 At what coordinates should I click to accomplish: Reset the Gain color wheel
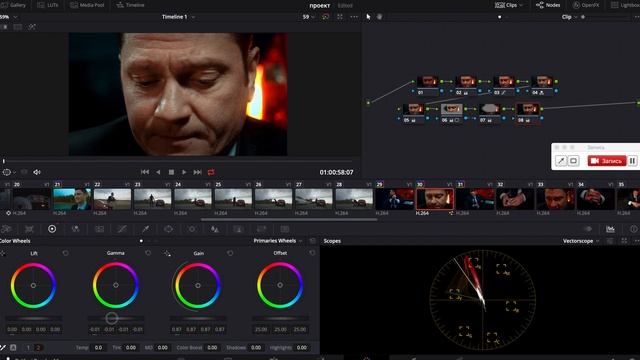(x=230, y=253)
